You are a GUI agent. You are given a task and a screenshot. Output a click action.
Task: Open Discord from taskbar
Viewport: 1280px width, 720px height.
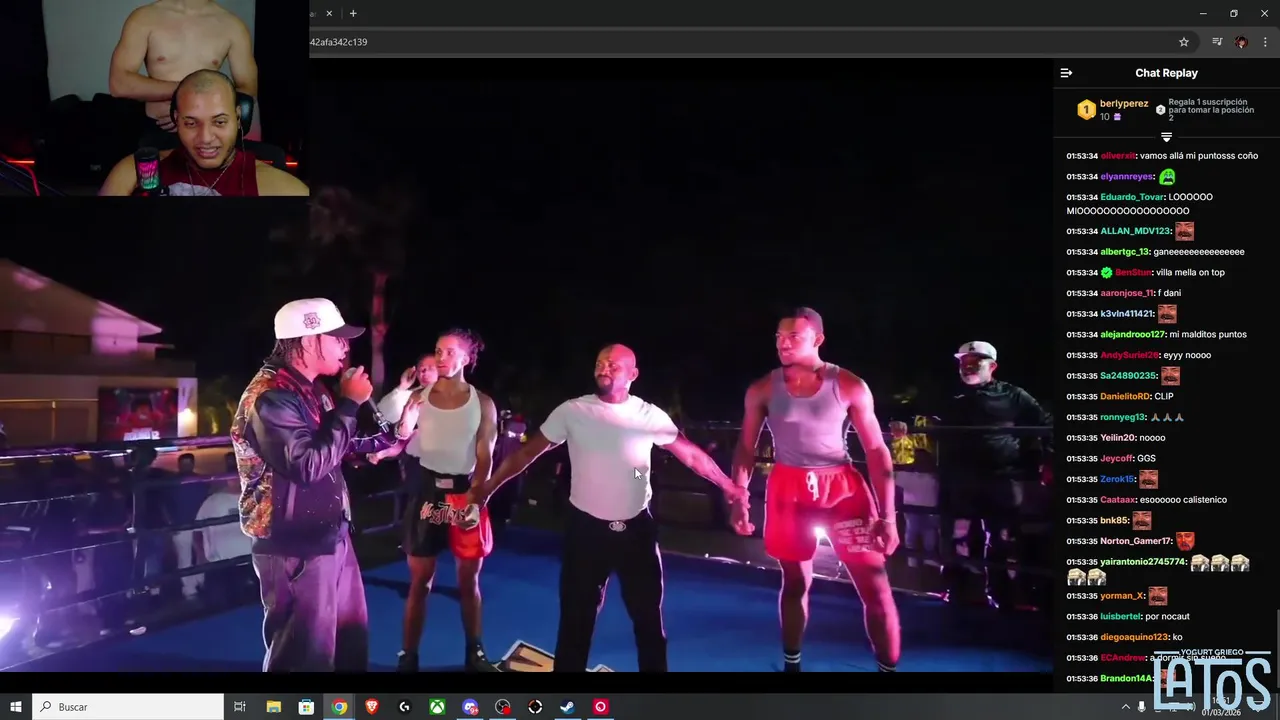470,707
